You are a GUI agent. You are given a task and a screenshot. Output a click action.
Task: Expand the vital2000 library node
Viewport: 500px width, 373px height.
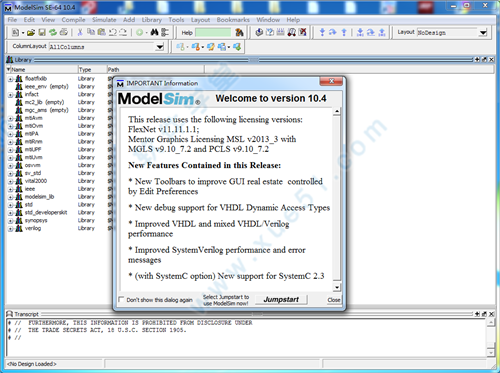pyautogui.click(x=10, y=182)
